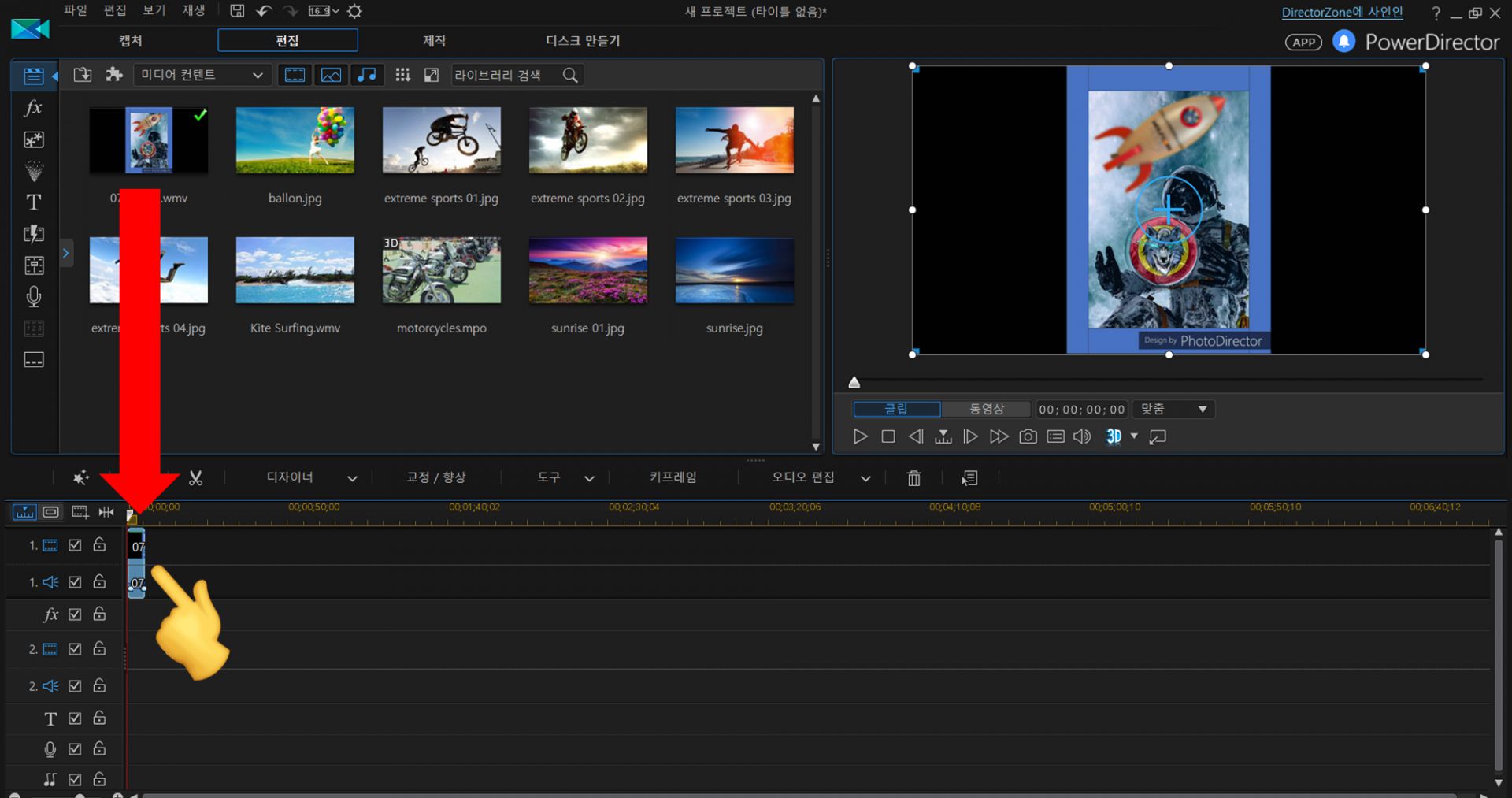The image size is (1512, 798).
Task: Open the Edit menu in menu bar
Action: [115, 10]
